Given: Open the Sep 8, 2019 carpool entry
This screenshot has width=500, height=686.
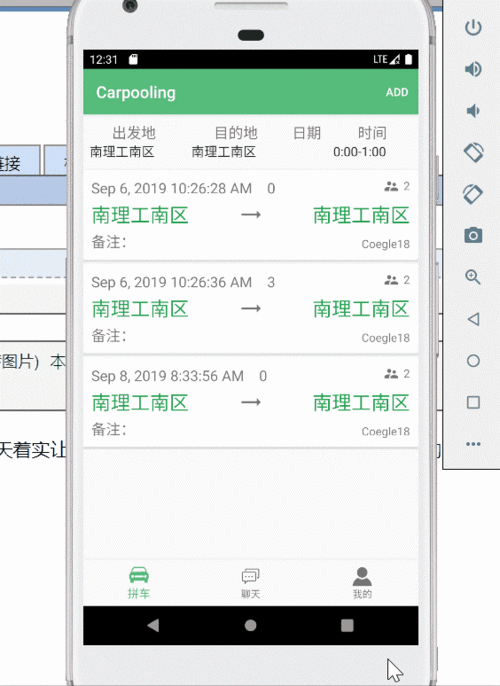Looking at the screenshot, I should point(251,402).
